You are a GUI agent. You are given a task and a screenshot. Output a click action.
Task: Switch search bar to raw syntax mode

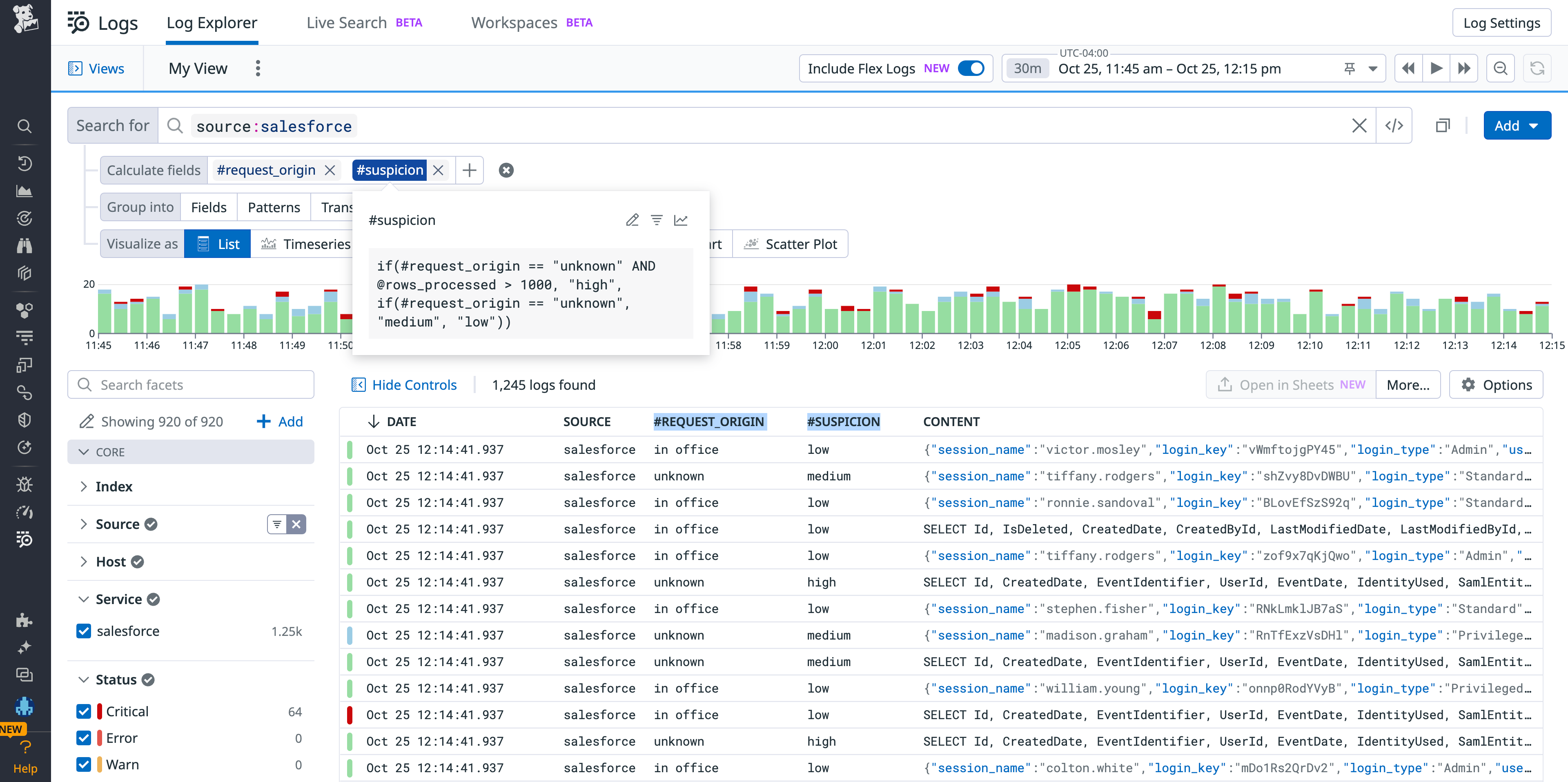1394,125
